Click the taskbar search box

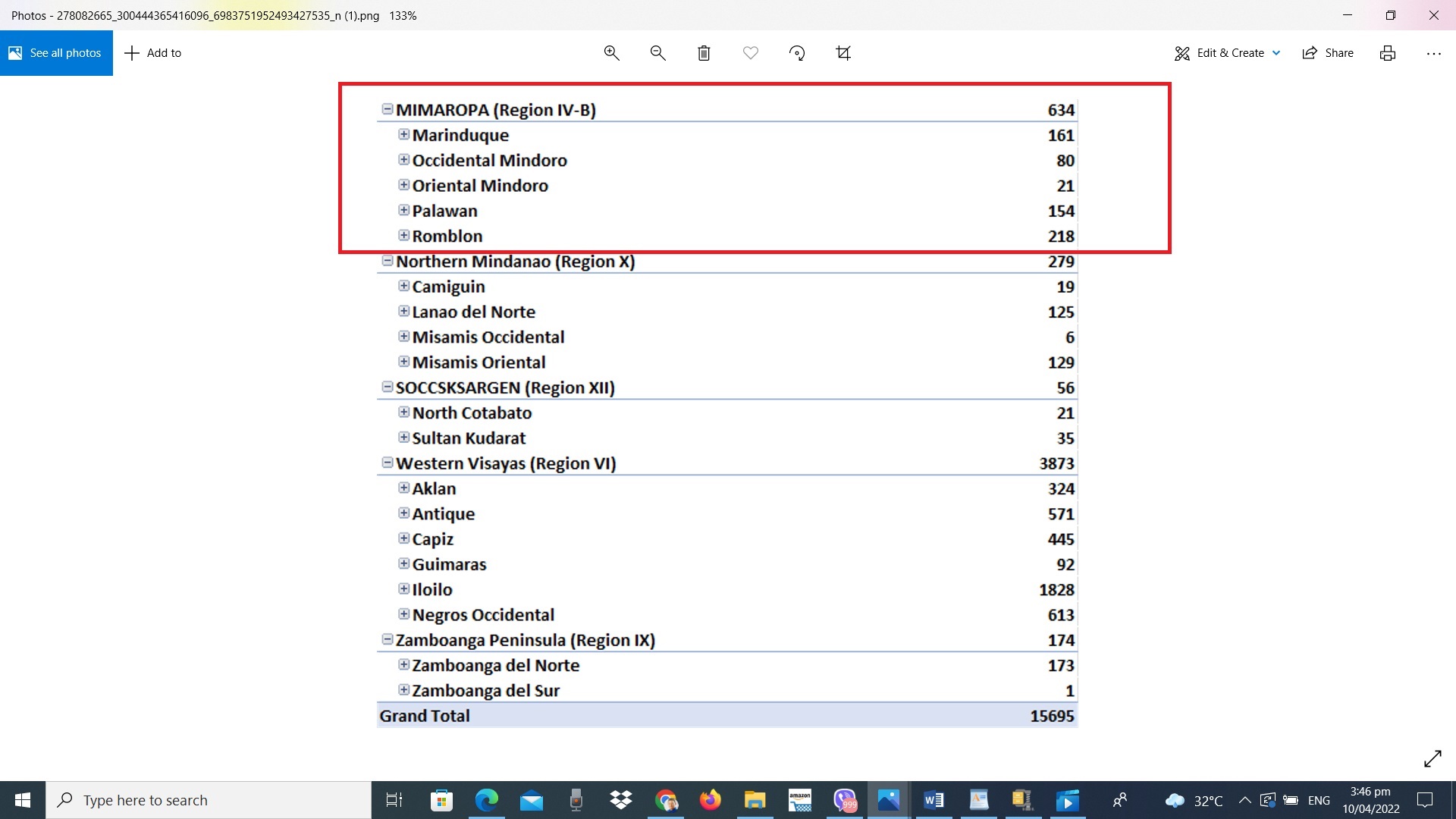tap(209, 800)
